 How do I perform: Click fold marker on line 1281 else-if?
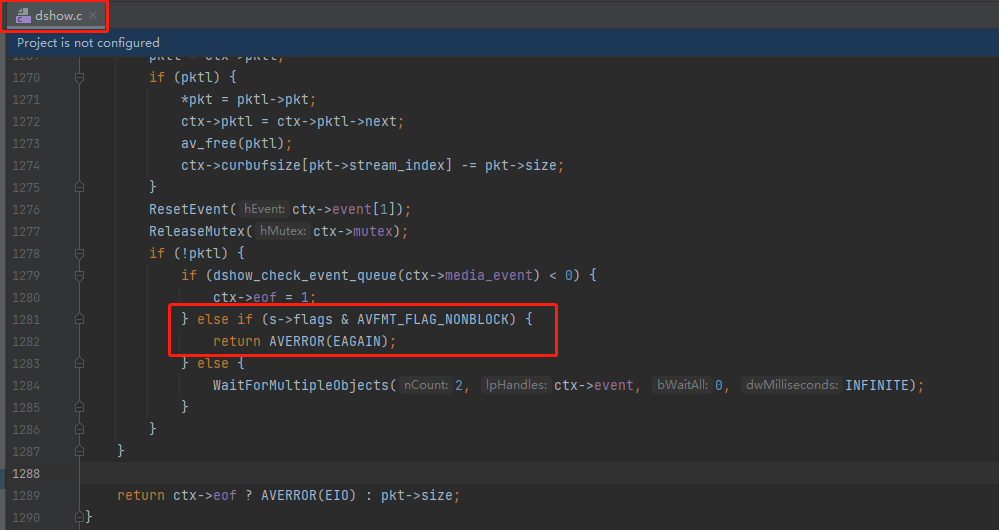pos(79,319)
